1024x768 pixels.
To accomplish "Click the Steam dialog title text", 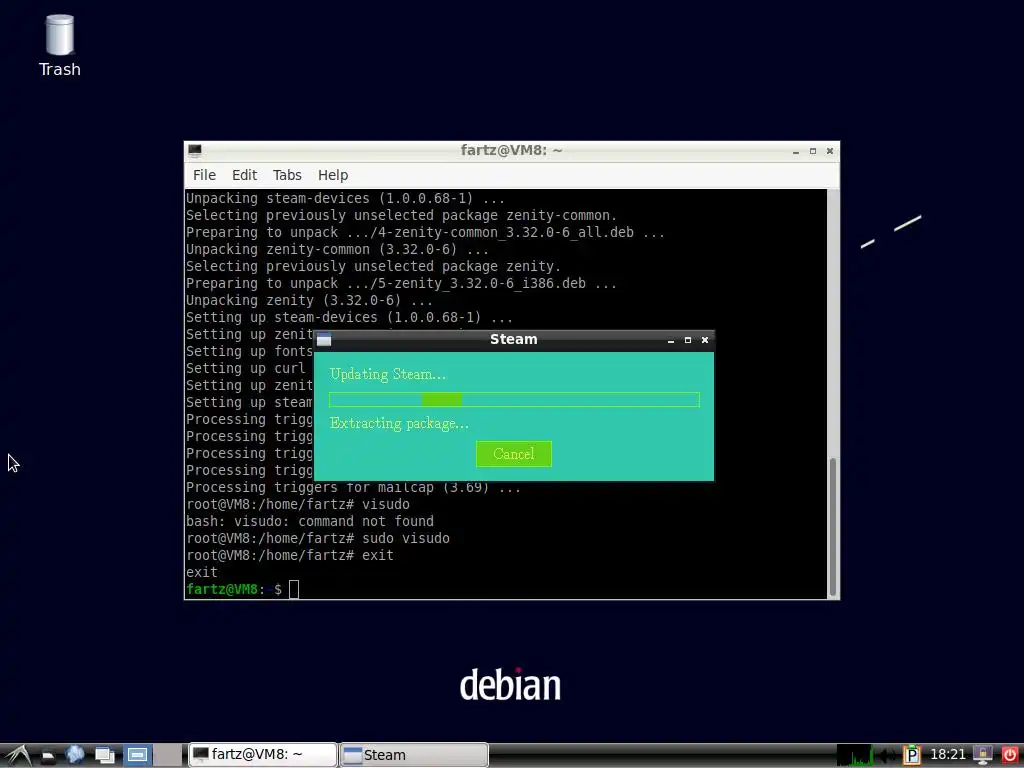I will click(514, 339).
